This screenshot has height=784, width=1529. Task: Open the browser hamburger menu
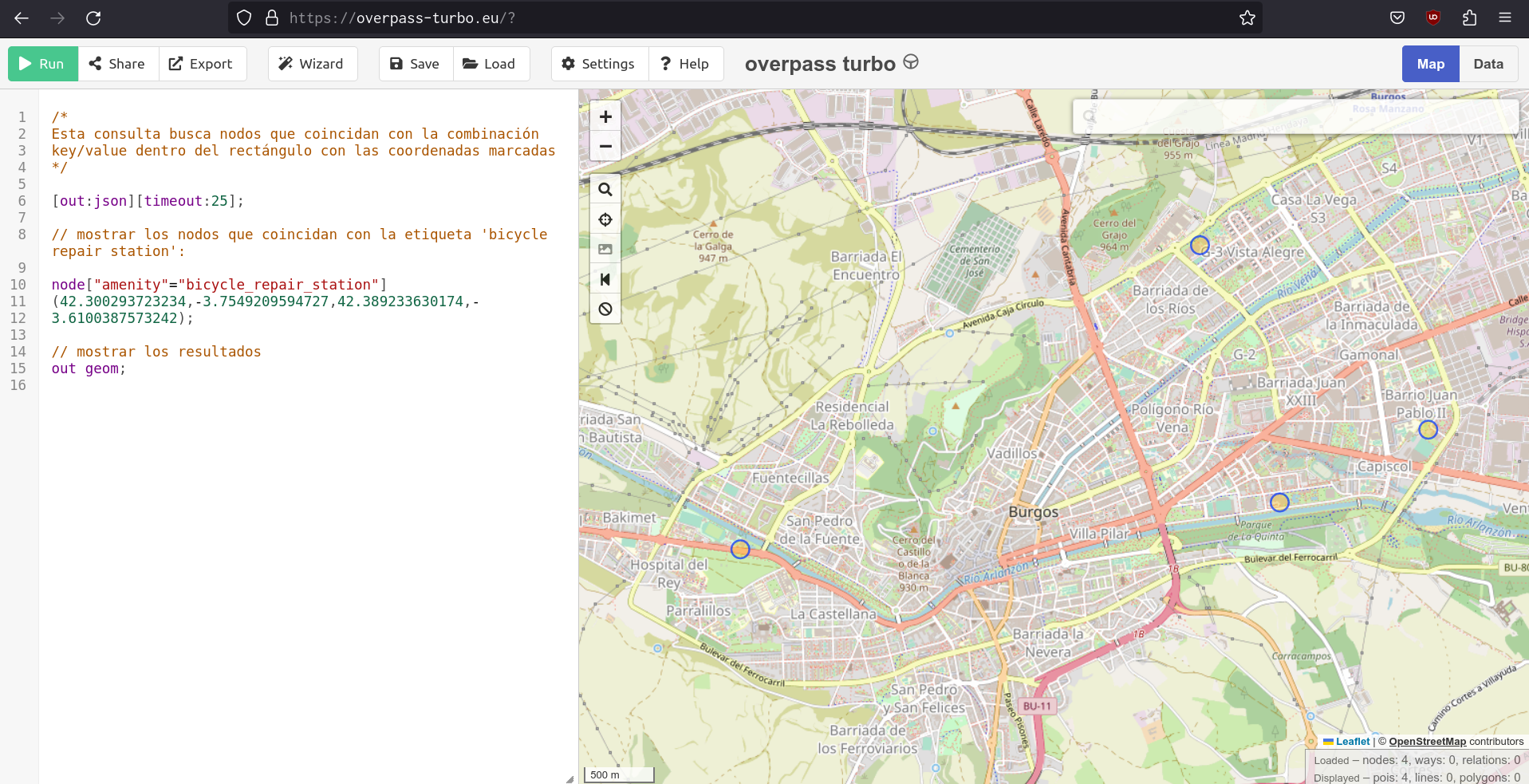click(1505, 18)
